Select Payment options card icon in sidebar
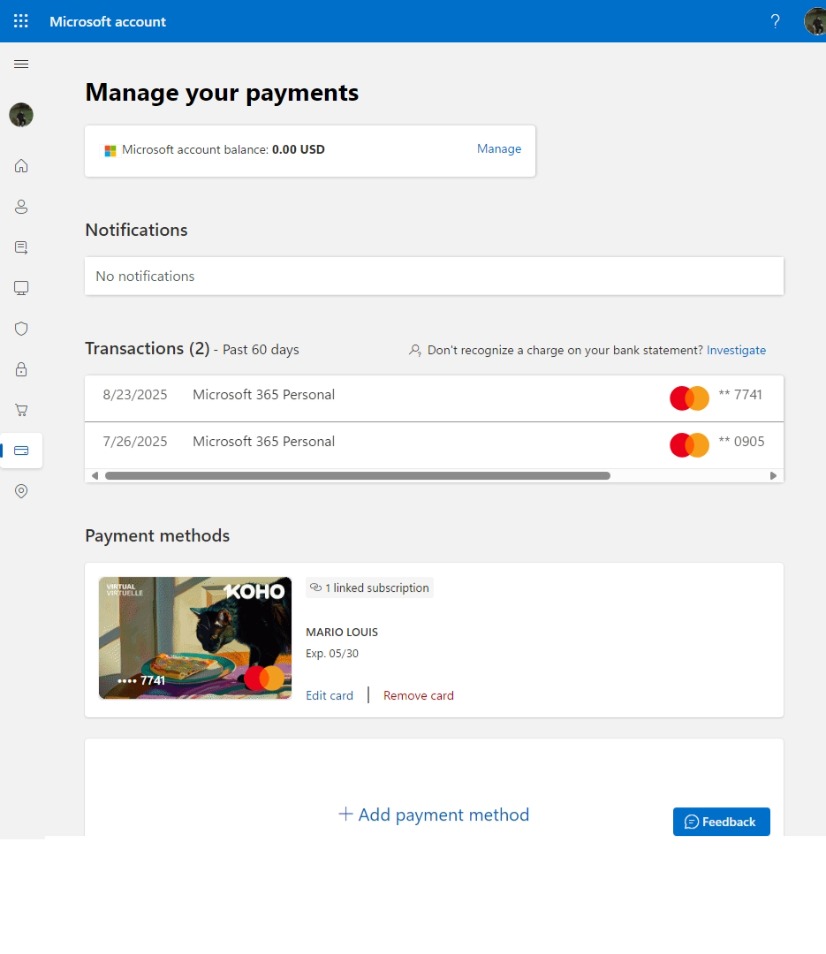Screen dimensions: 826x954 [21, 450]
